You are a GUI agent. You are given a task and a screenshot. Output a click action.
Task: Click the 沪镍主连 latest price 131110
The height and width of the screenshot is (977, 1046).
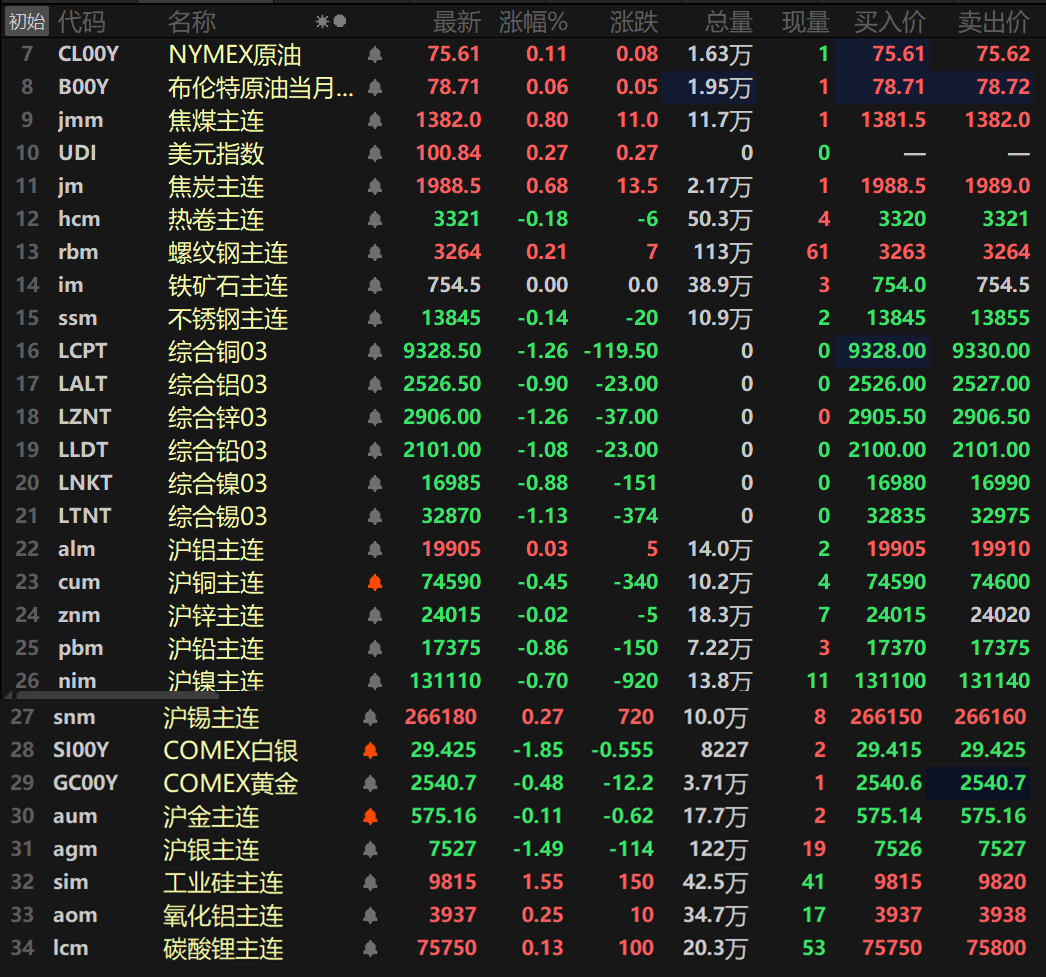(445, 681)
